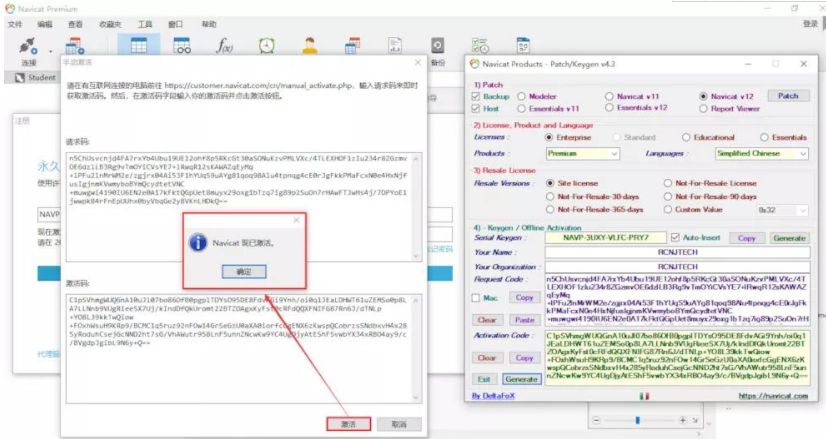
Task: Click the zoom slider handle below keygen
Action: click(x=637, y=420)
